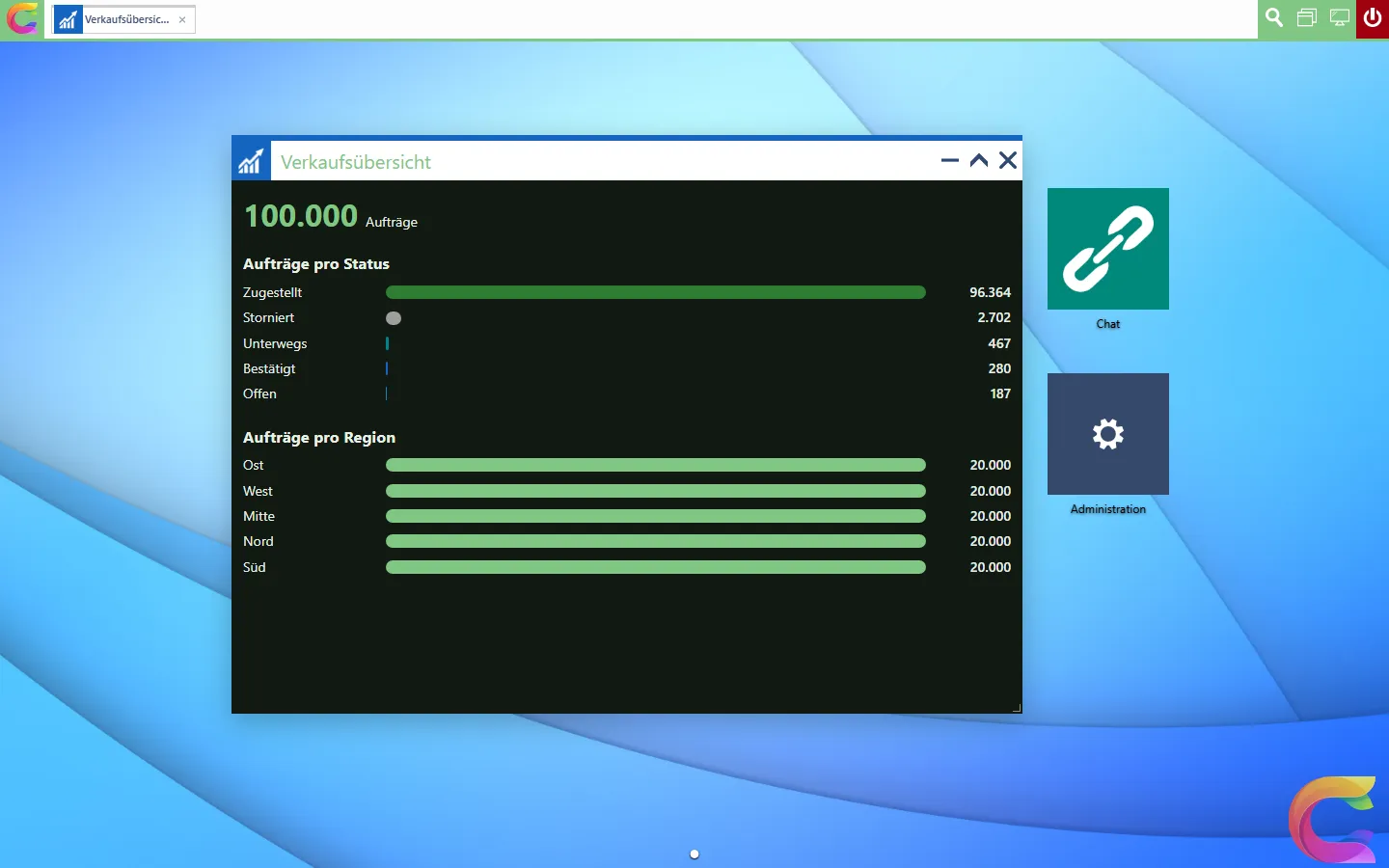Click the Süd region bar

[x=656, y=567]
